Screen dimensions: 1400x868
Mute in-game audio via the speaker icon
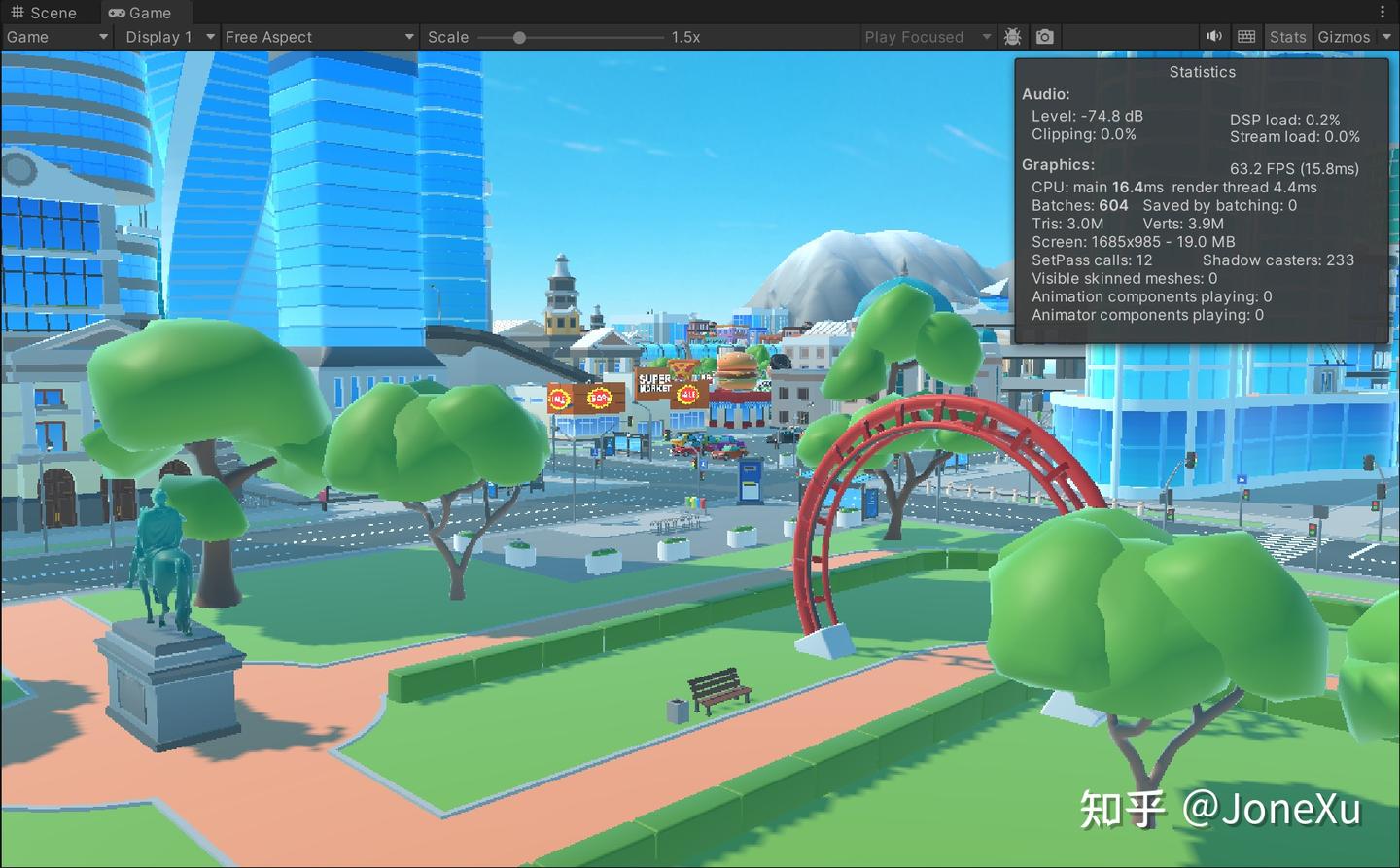coord(1214,37)
